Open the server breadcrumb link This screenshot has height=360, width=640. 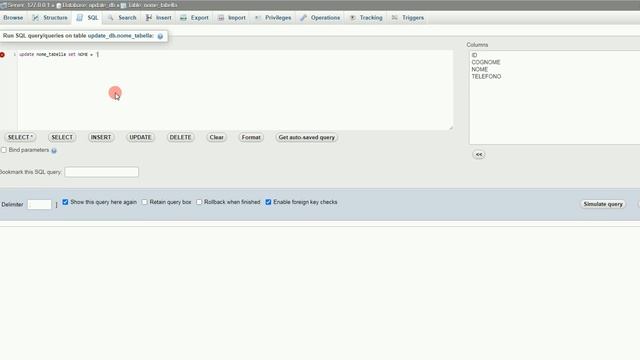click(29, 5)
